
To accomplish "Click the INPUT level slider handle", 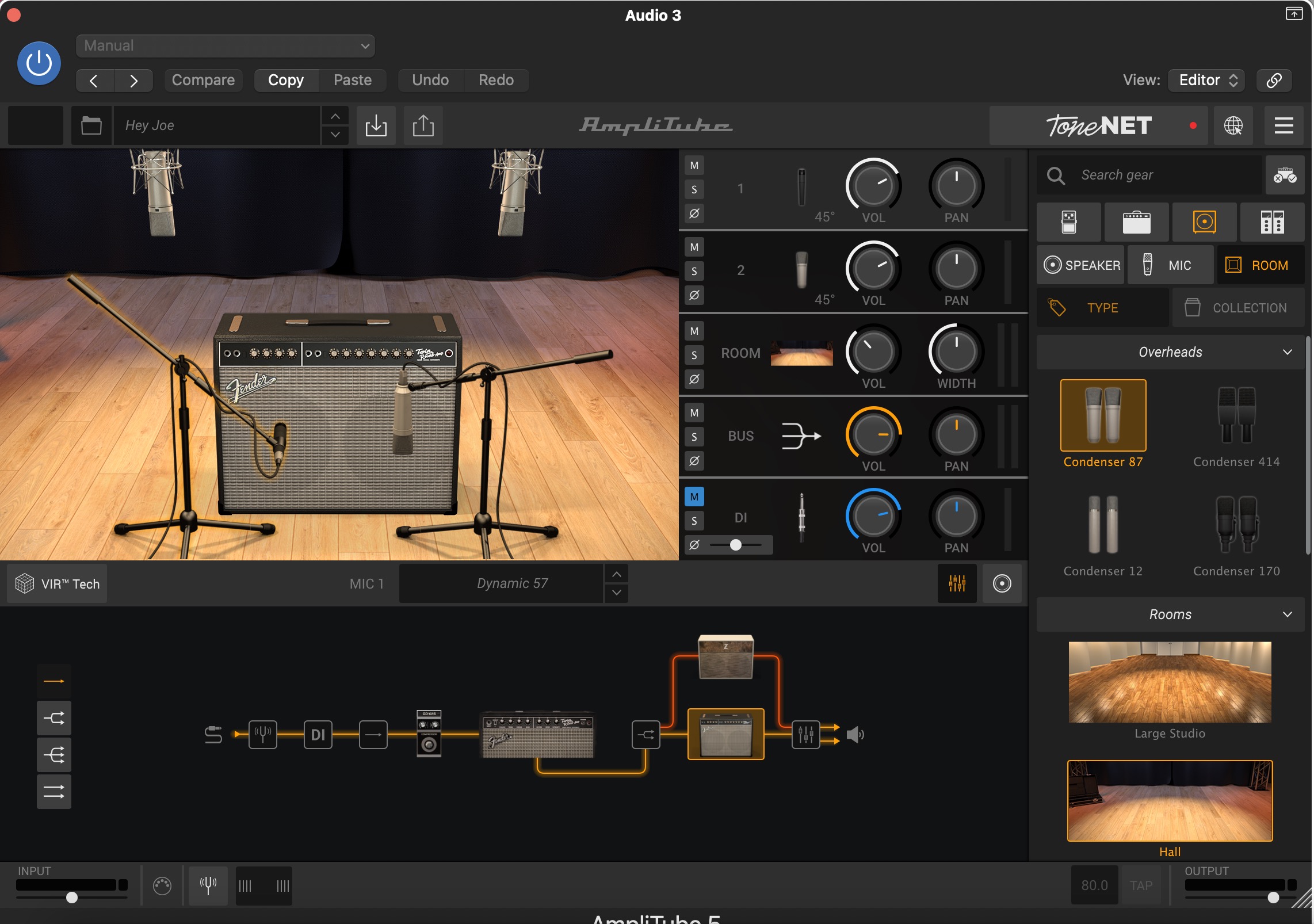I will pyautogui.click(x=72, y=898).
